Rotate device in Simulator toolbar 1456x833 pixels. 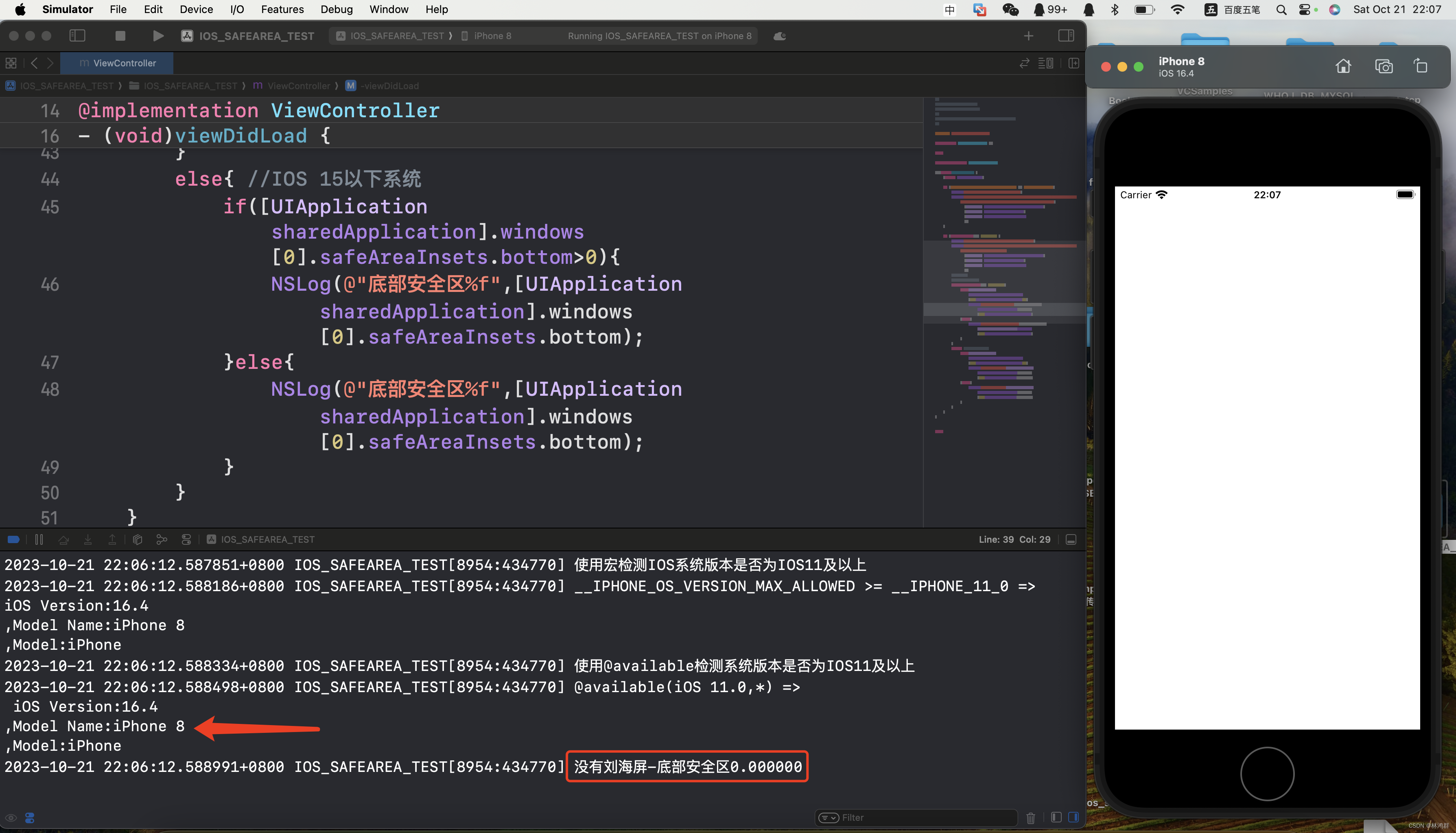tap(1420, 66)
